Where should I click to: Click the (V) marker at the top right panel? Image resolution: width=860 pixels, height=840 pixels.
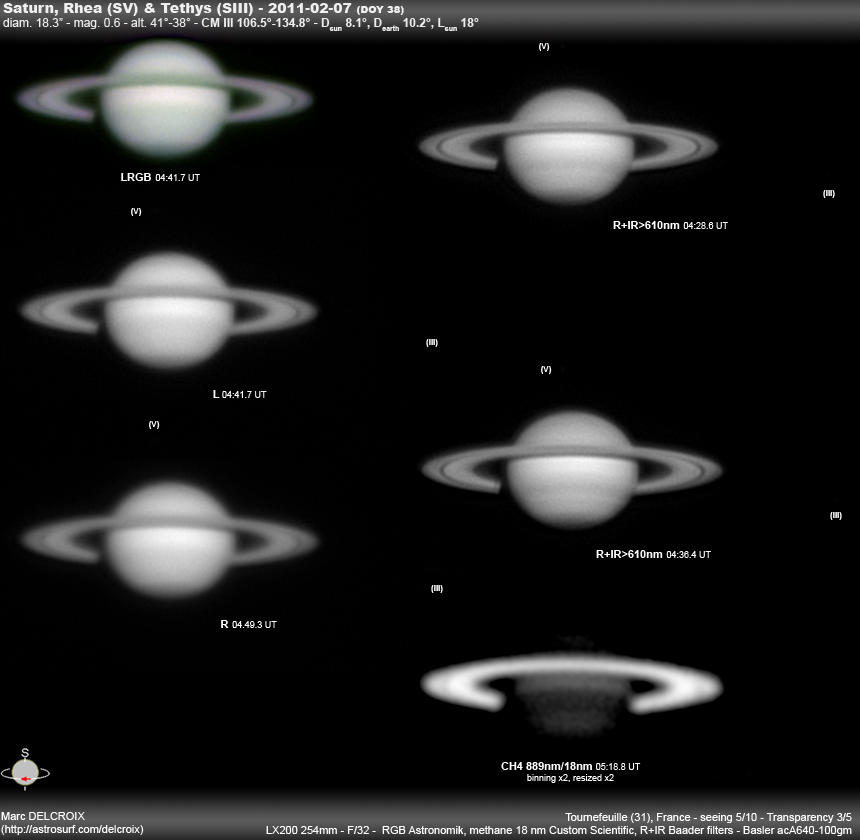tap(544, 47)
